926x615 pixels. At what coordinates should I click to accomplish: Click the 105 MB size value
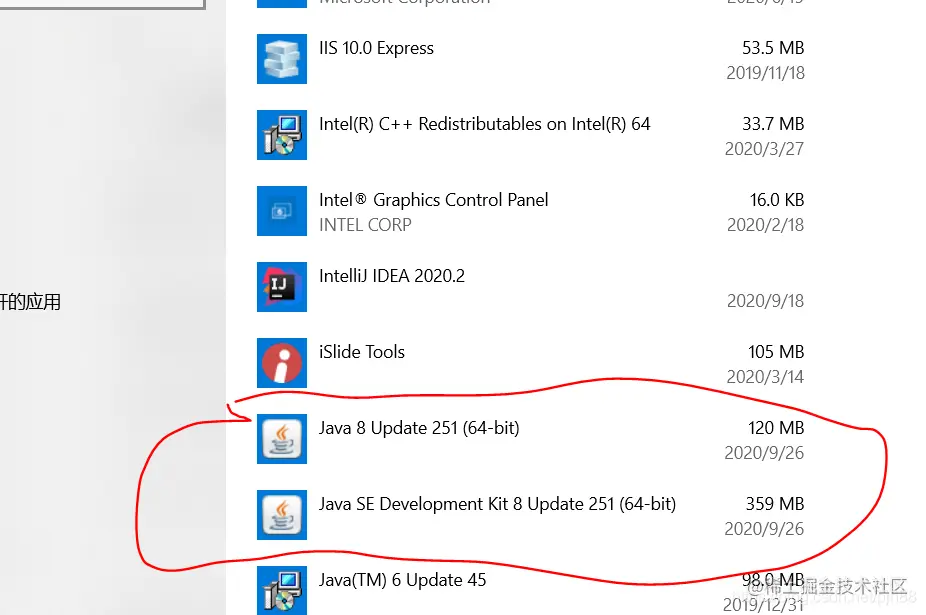pyautogui.click(x=776, y=352)
